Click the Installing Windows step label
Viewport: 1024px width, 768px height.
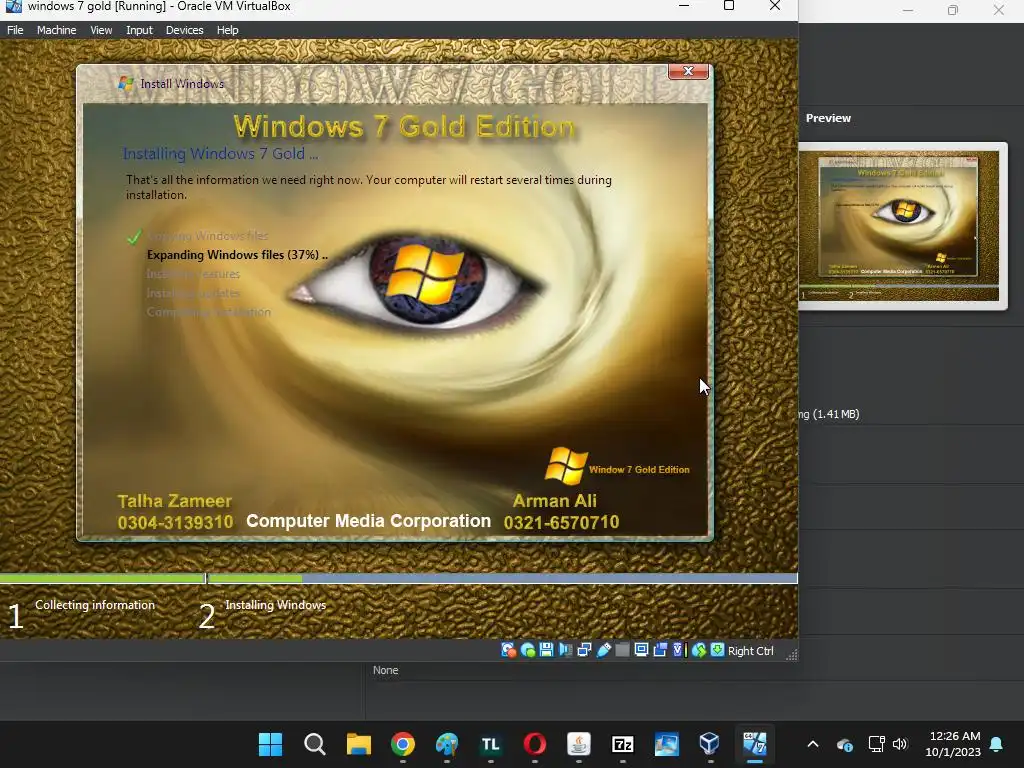coord(275,605)
